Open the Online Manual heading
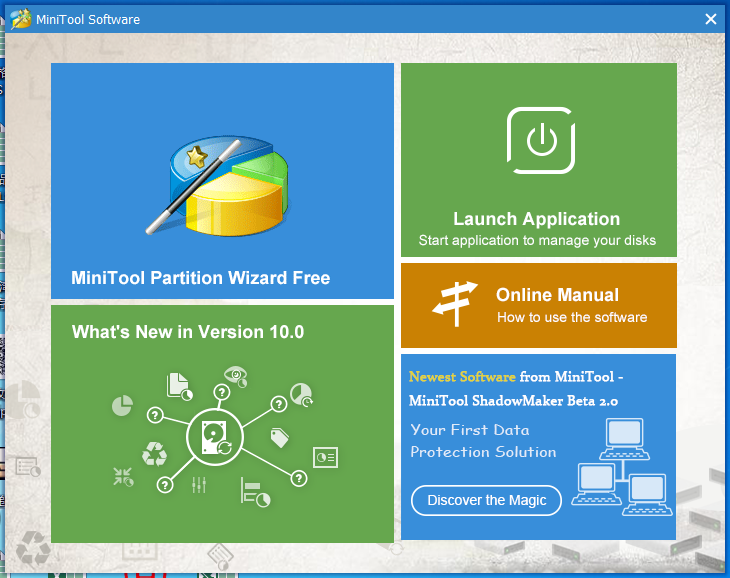This screenshot has width=730, height=578. (557, 295)
